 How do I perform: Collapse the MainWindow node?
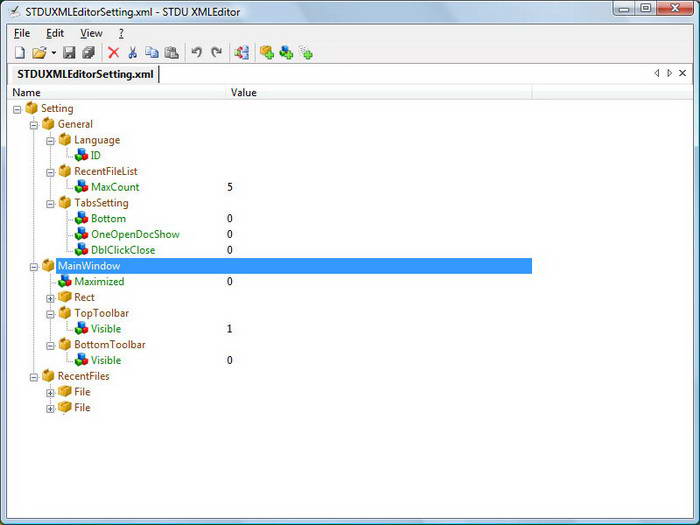coord(34,267)
